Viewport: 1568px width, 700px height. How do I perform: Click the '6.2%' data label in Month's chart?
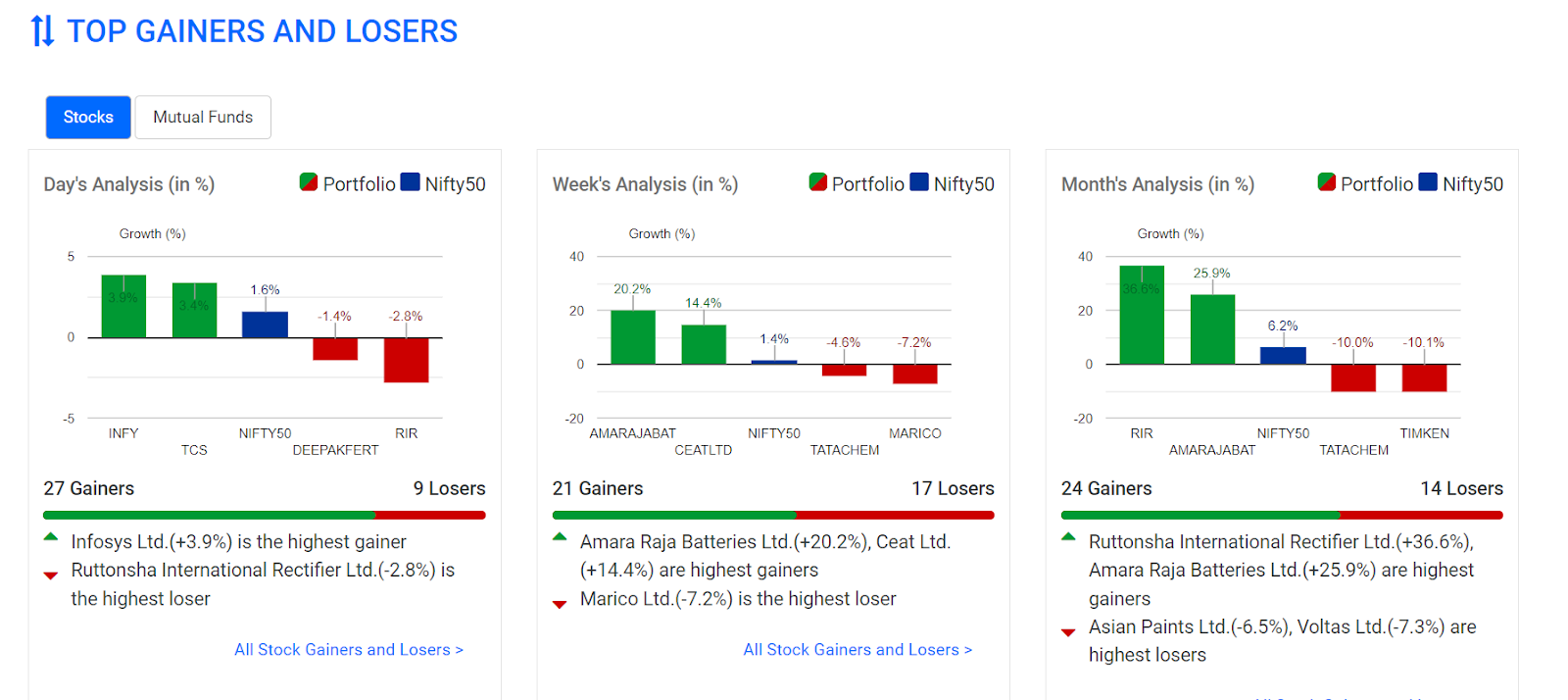(1283, 326)
